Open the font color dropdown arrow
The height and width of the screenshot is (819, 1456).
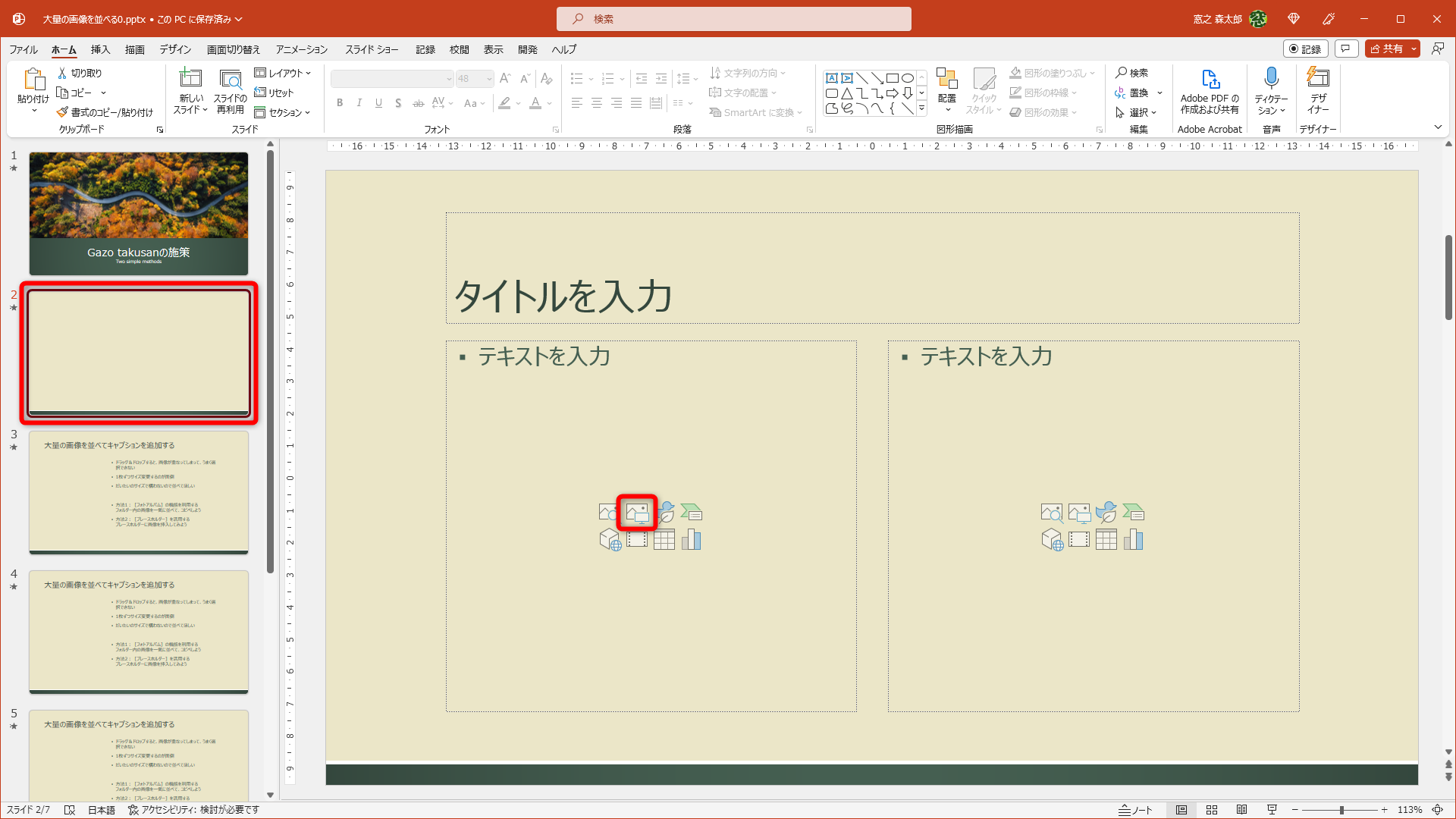click(x=548, y=104)
